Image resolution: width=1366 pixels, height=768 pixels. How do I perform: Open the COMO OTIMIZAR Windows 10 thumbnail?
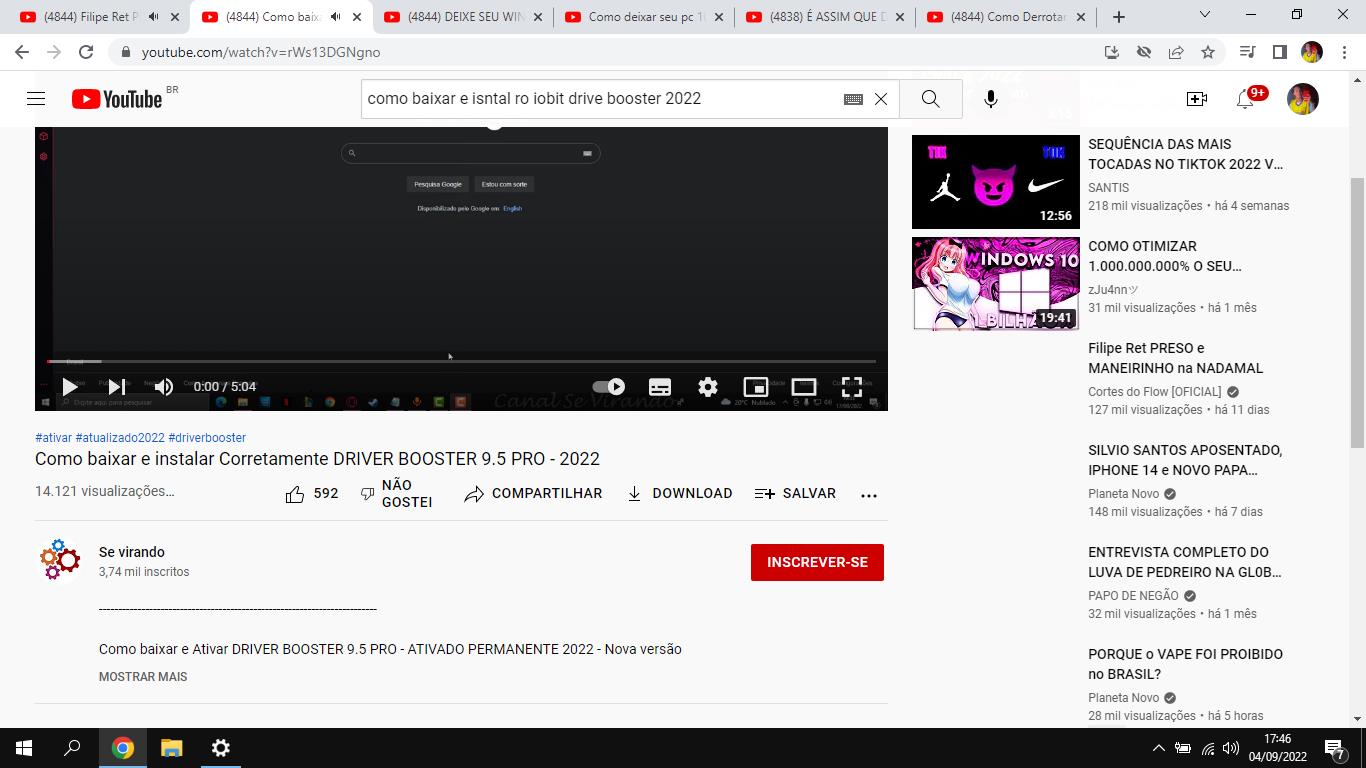tap(996, 284)
